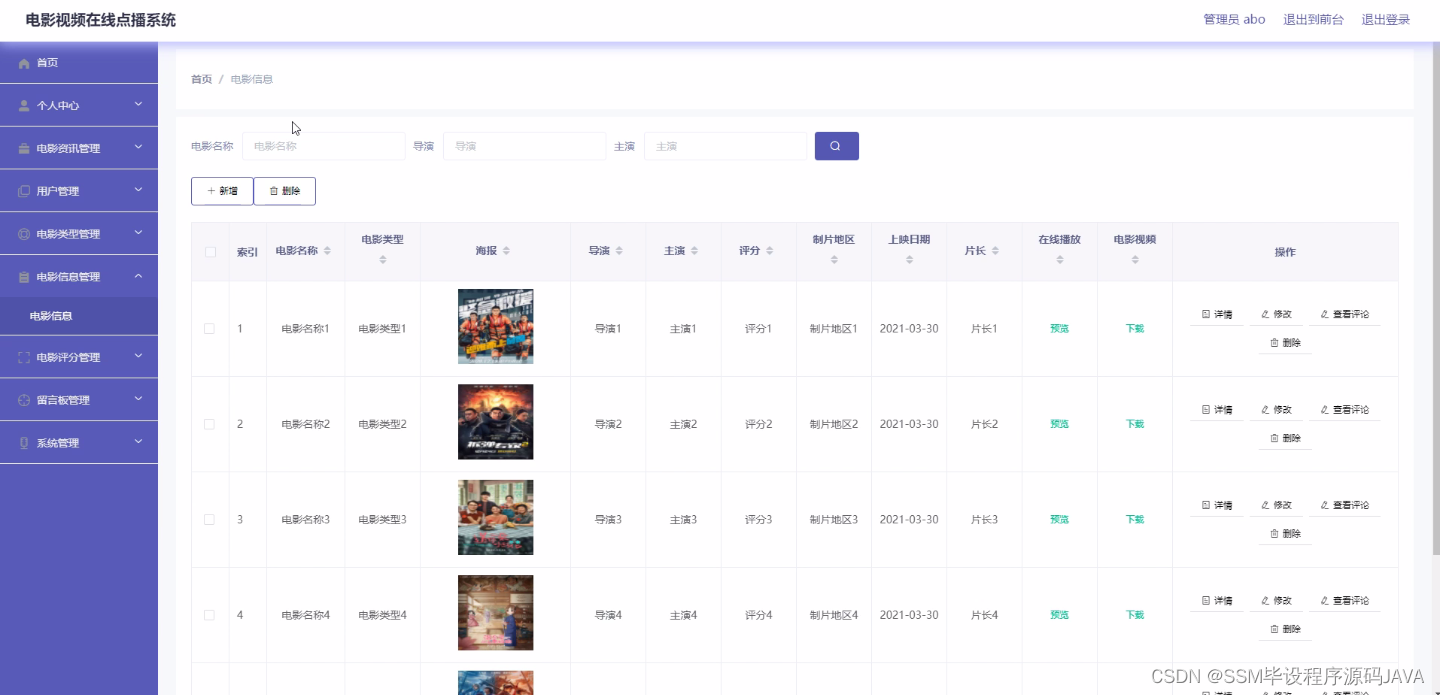Click the 系统管理 sidebar icon

point(22,441)
